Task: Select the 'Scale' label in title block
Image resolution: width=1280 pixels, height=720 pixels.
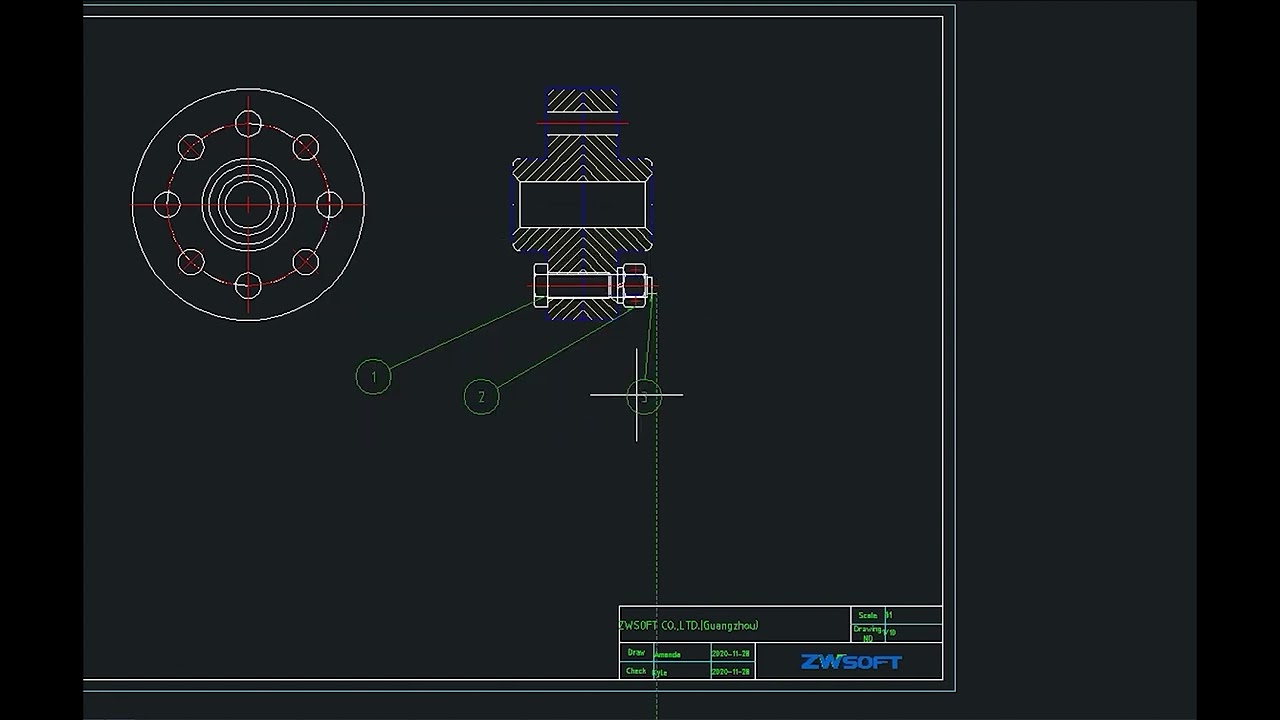Action: pos(867,615)
